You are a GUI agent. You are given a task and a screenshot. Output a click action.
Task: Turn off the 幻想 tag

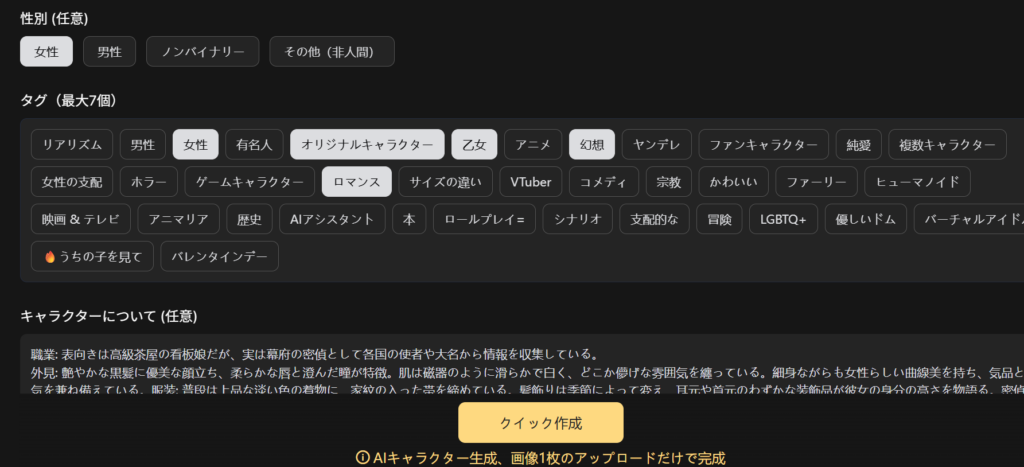pos(591,145)
